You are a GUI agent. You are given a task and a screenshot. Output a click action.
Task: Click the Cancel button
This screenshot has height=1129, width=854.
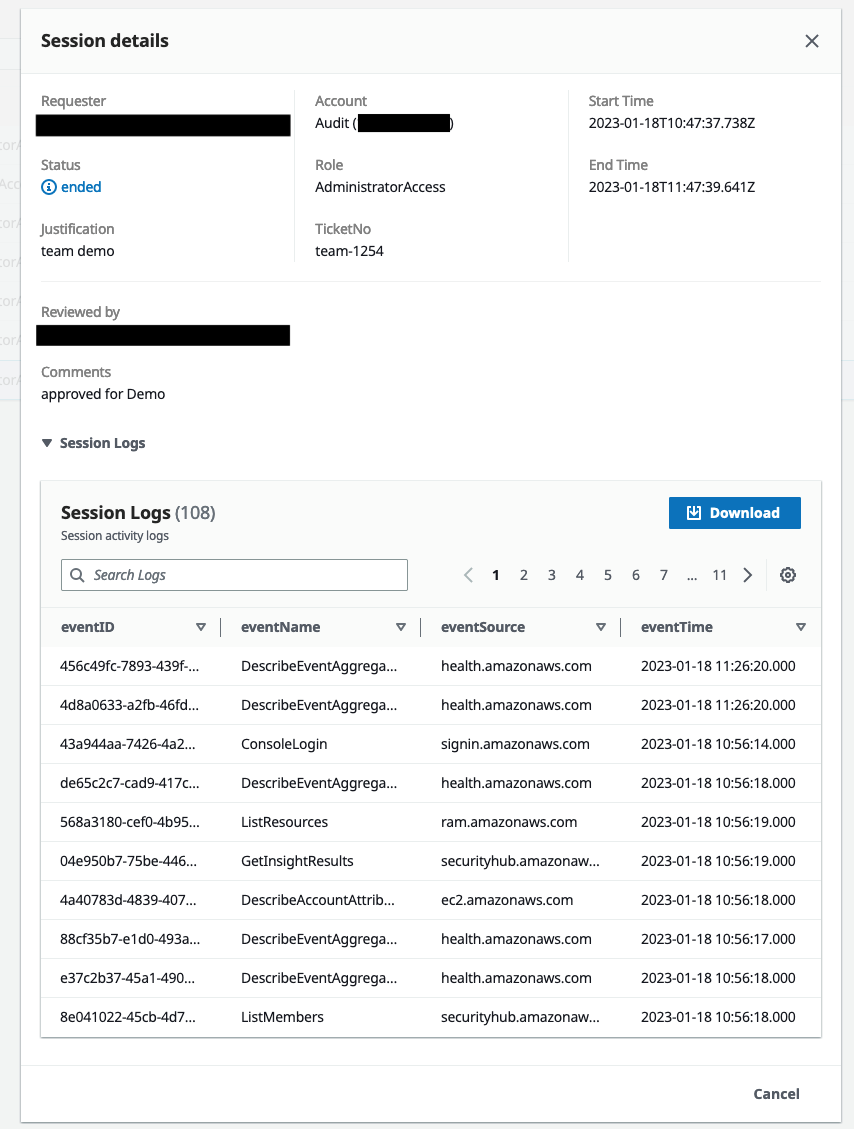coord(776,1094)
